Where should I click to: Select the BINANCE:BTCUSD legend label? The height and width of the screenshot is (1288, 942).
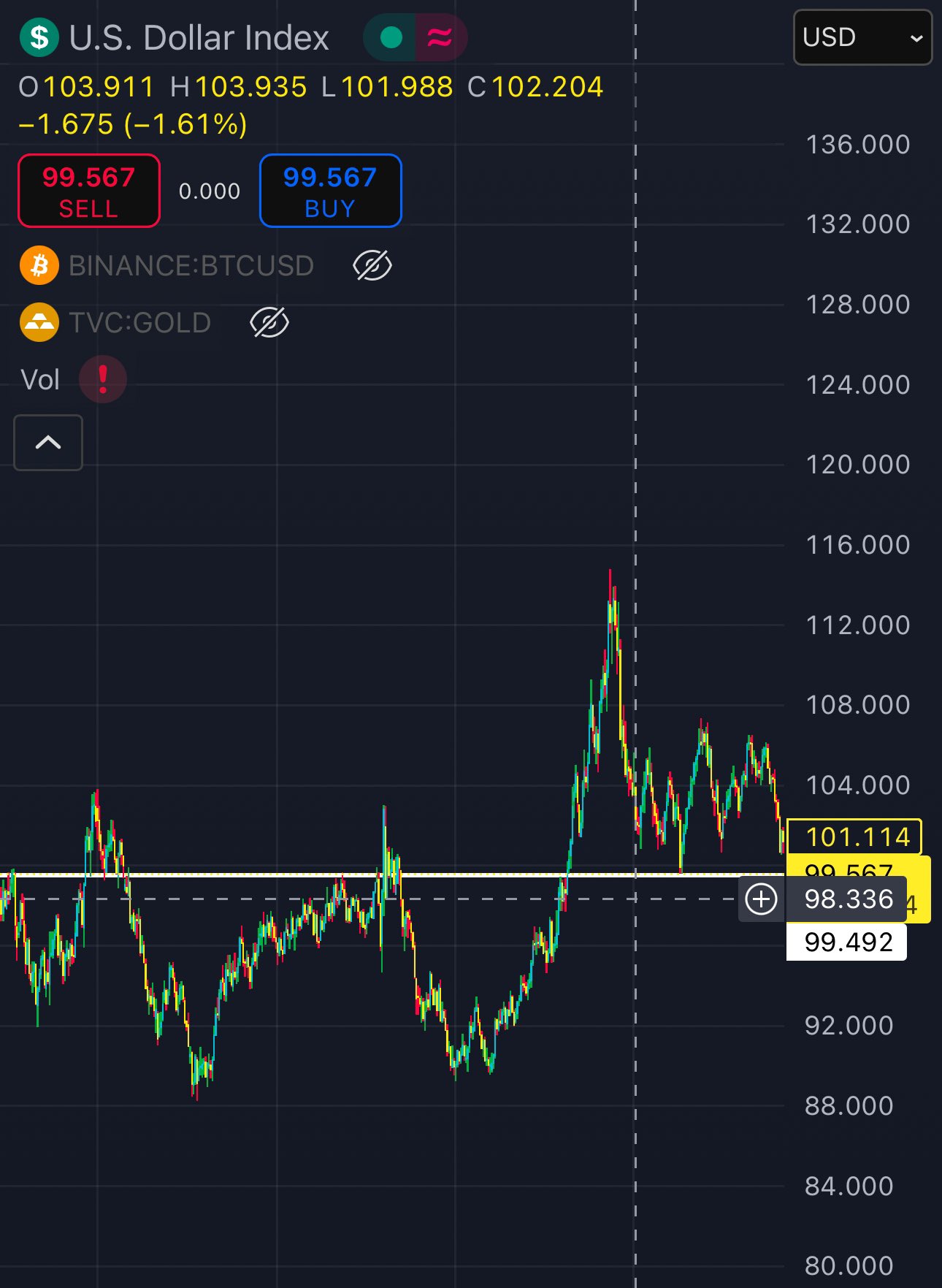coord(191,265)
